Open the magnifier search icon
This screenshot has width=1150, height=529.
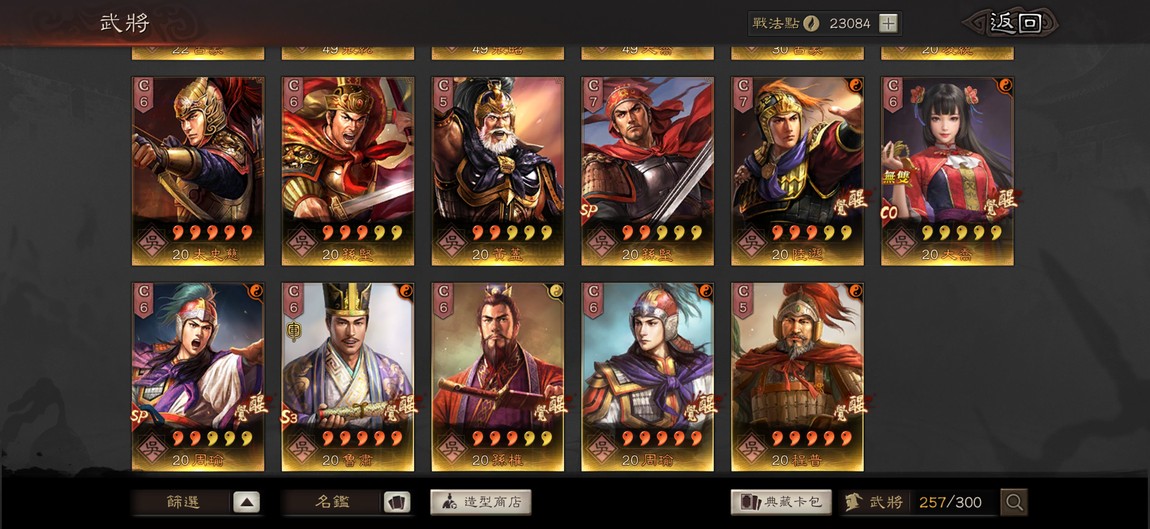pyautogui.click(x=1014, y=503)
